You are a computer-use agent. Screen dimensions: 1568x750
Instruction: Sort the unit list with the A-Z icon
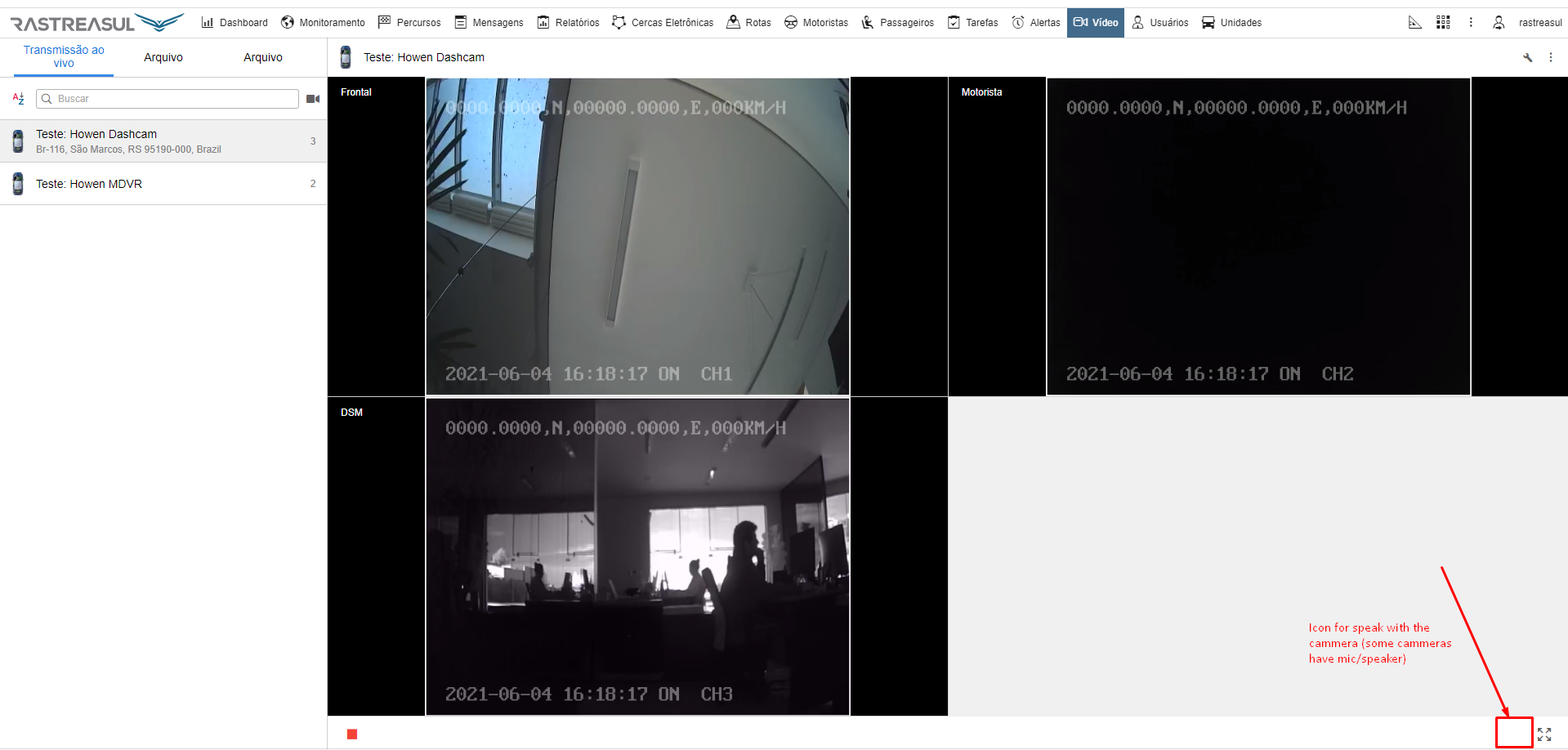pyautogui.click(x=18, y=99)
